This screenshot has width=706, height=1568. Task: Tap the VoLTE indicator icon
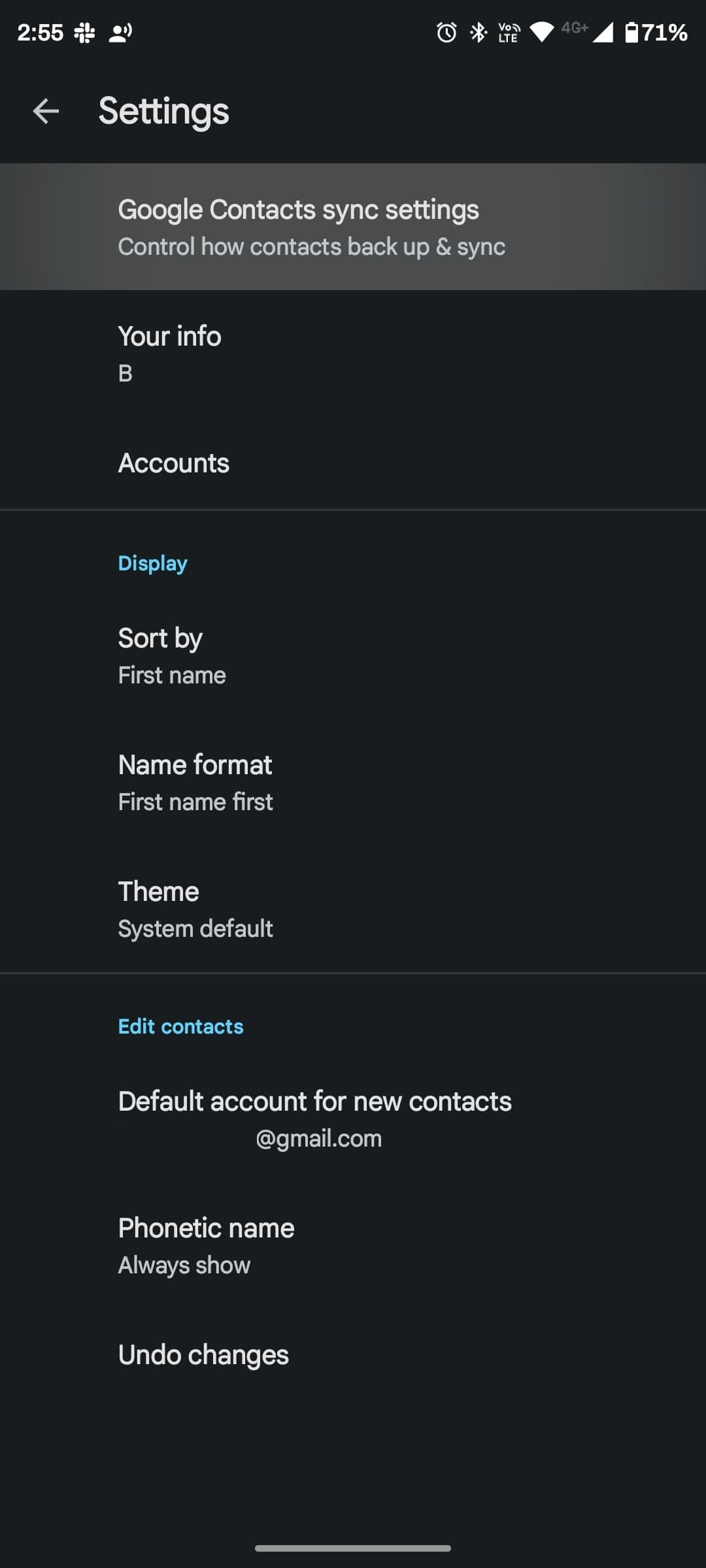pos(507,33)
